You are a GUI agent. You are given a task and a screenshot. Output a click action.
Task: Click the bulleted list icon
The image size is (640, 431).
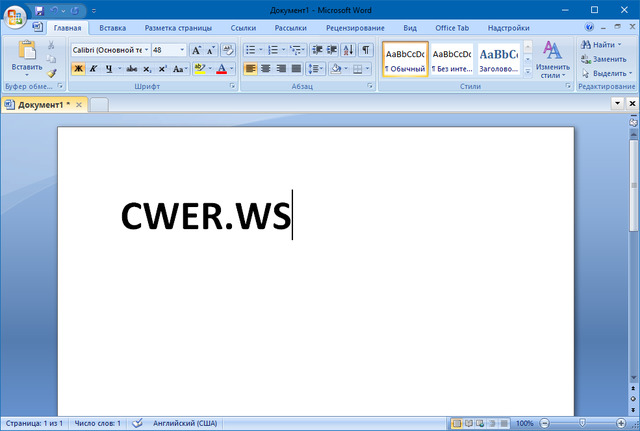(x=251, y=49)
